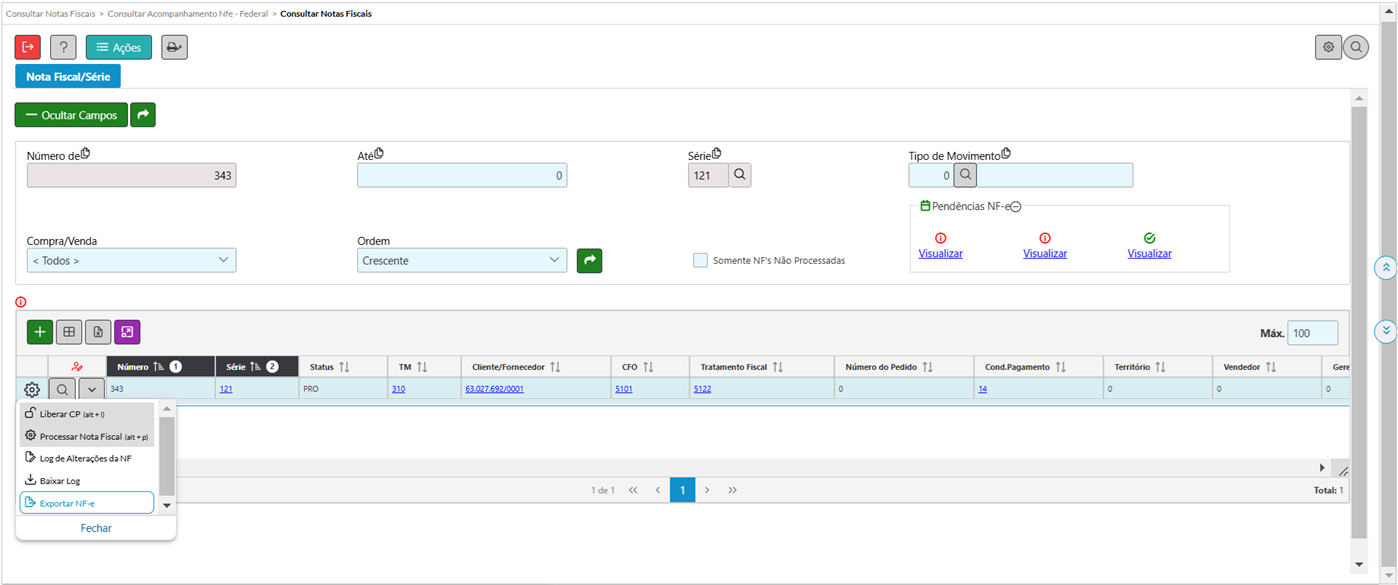Choose Processar Nota Fiscal menu entry

click(x=86, y=436)
